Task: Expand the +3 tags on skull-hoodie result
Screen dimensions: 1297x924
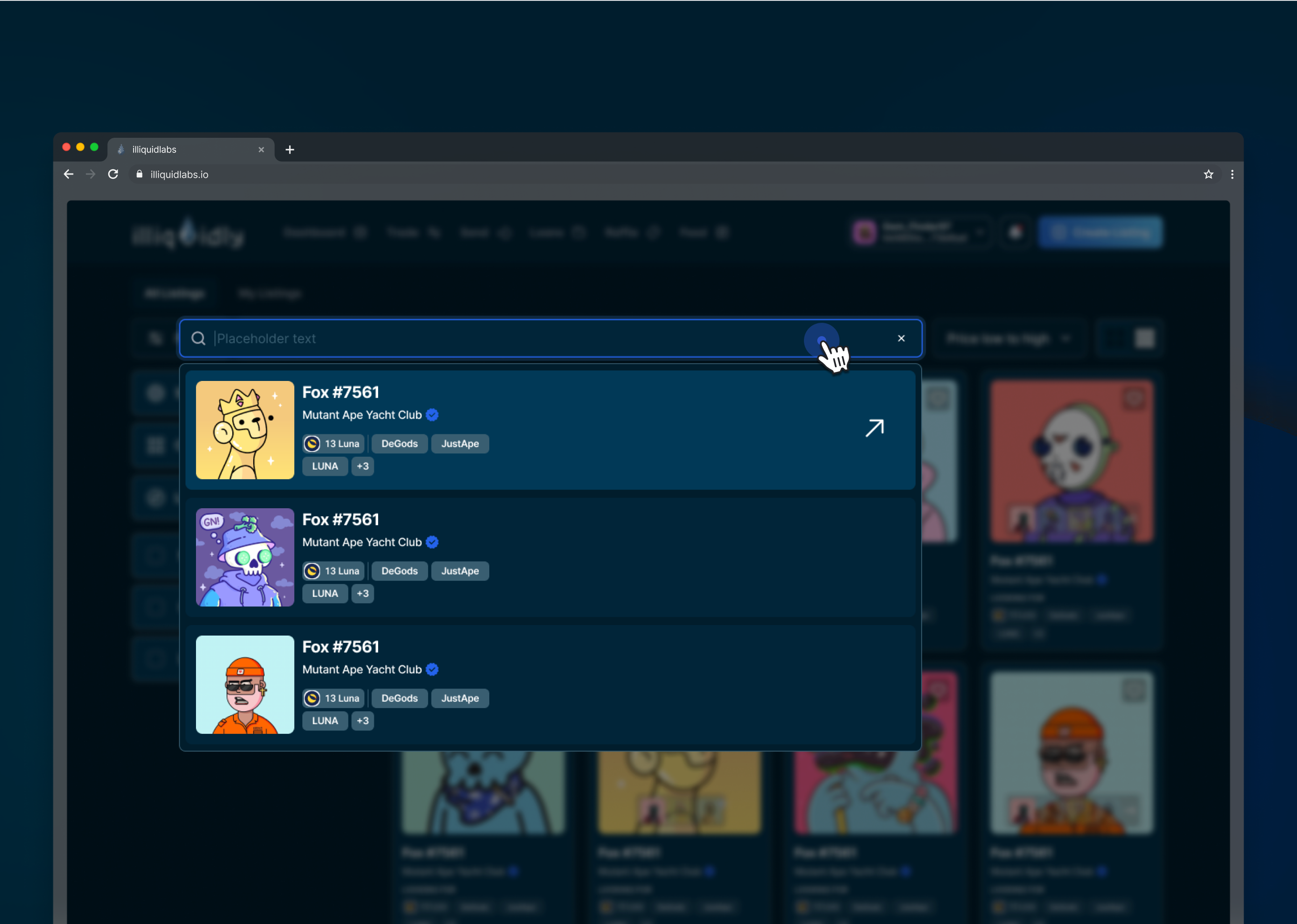Action: (x=362, y=594)
